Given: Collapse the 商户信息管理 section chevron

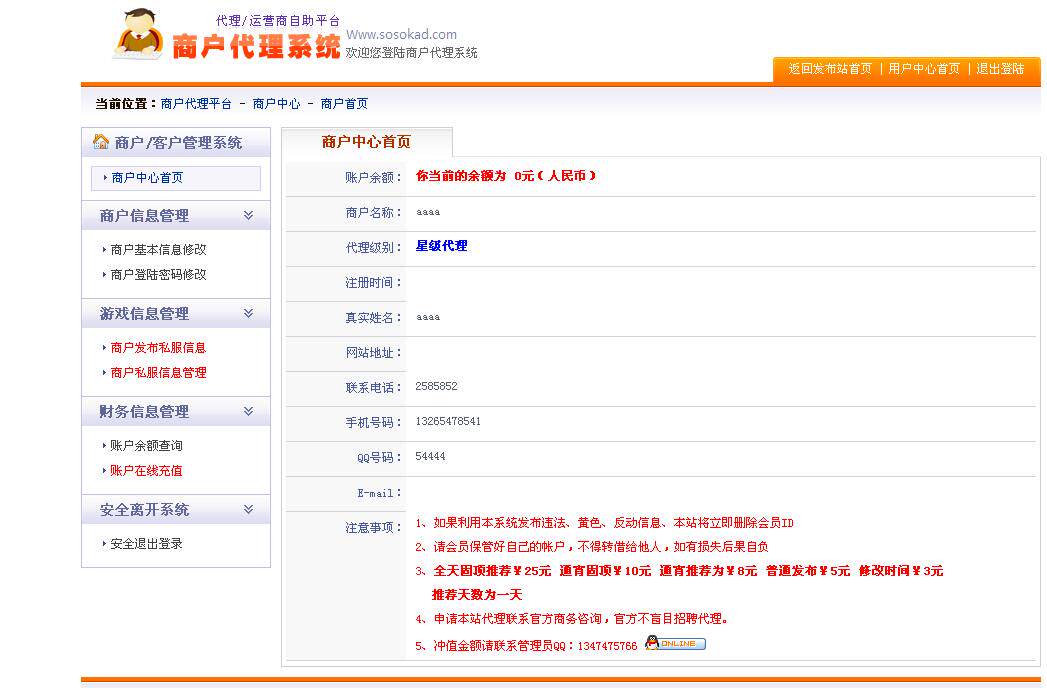Looking at the screenshot, I should (248, 215).
